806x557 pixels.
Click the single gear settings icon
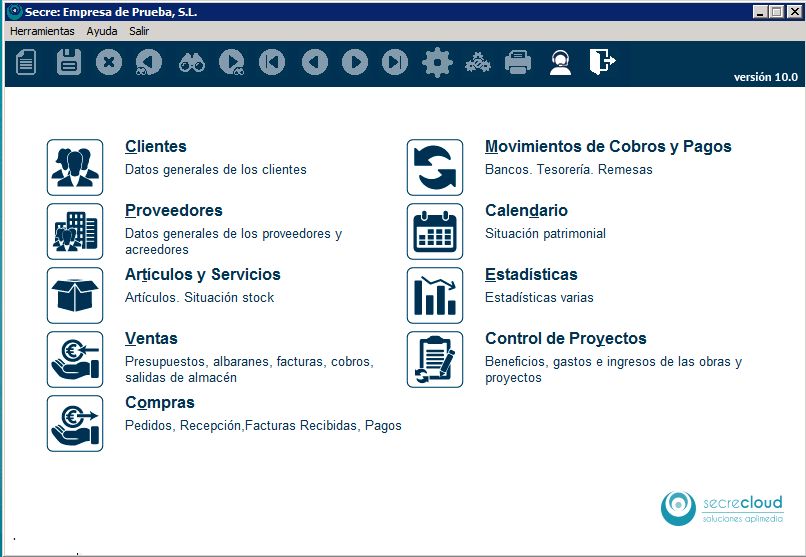click(x=437, y=63)
